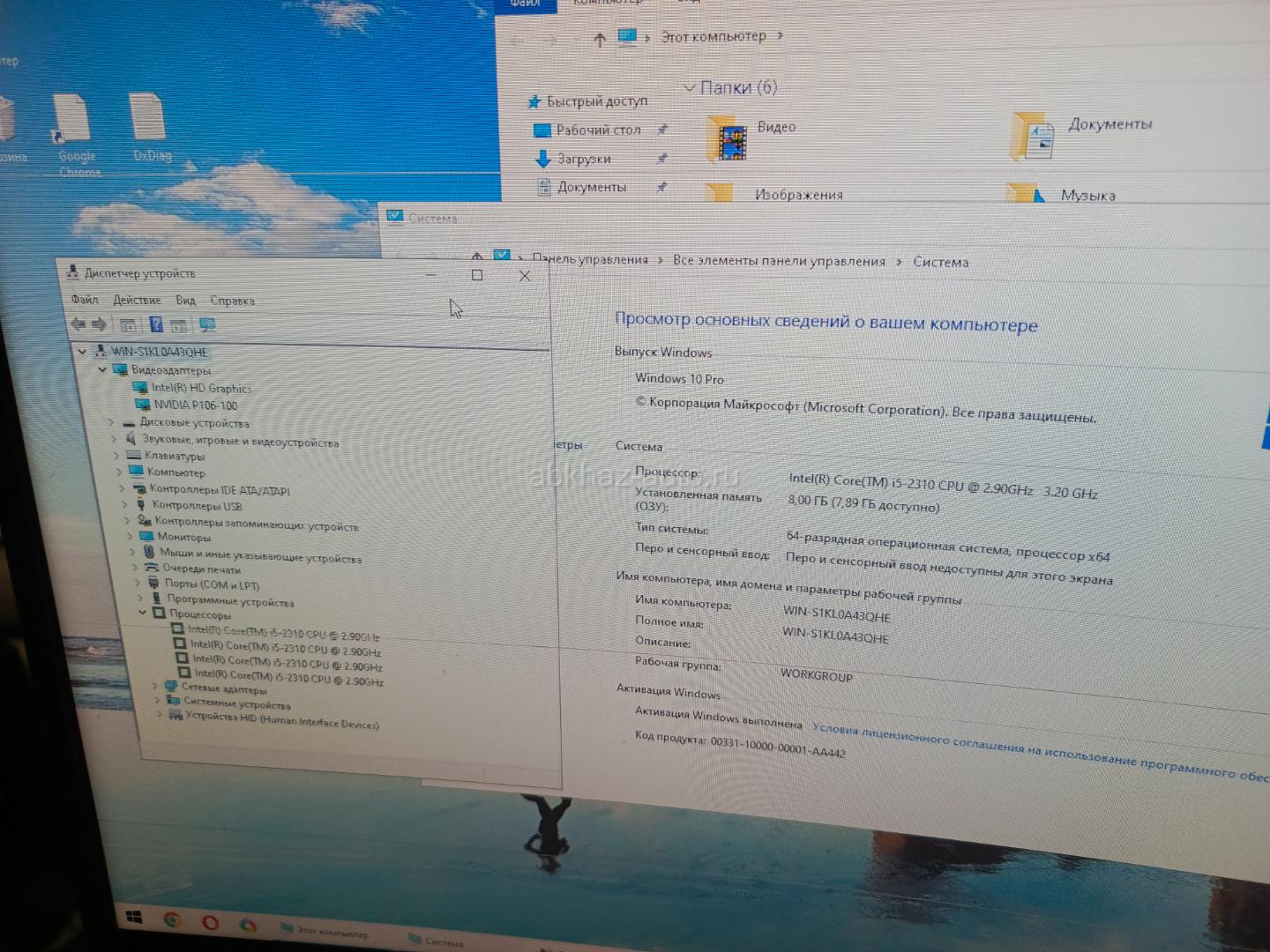
Task: Open the Справка menu
Action: (x=232, y=301)
